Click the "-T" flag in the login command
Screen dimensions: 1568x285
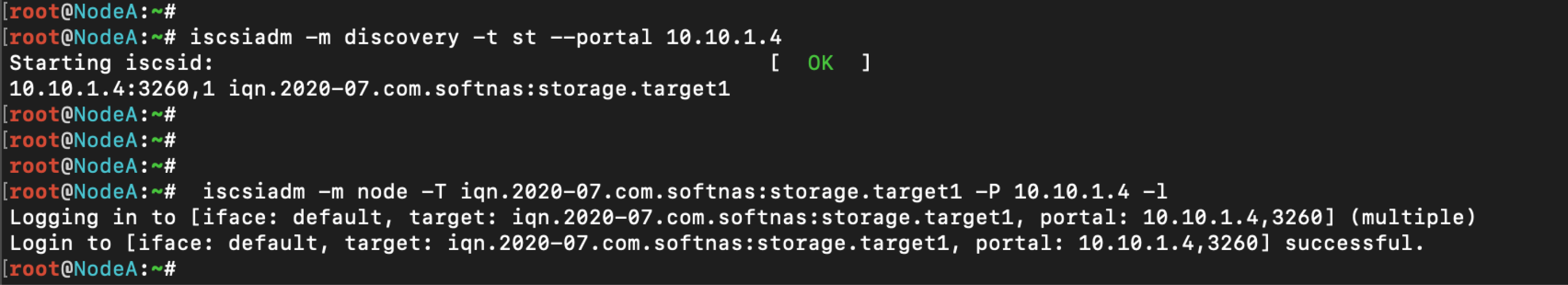433,192
